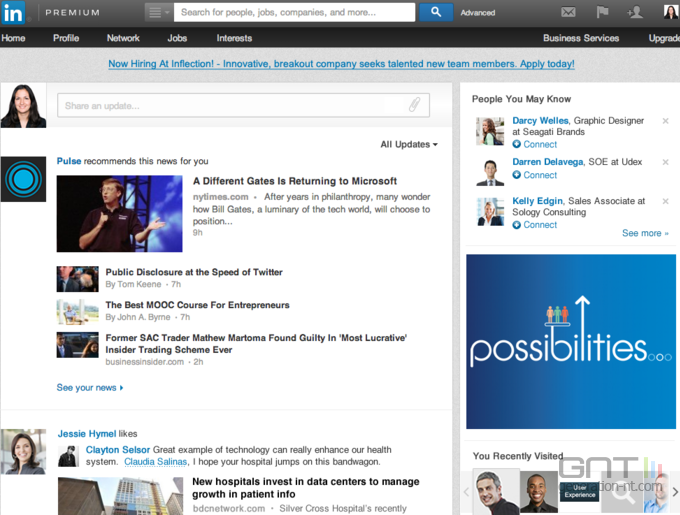The width and height of the screenshot is (680, 515).
Task: Open account profile photo menu in header
Action: click(670, 12)
